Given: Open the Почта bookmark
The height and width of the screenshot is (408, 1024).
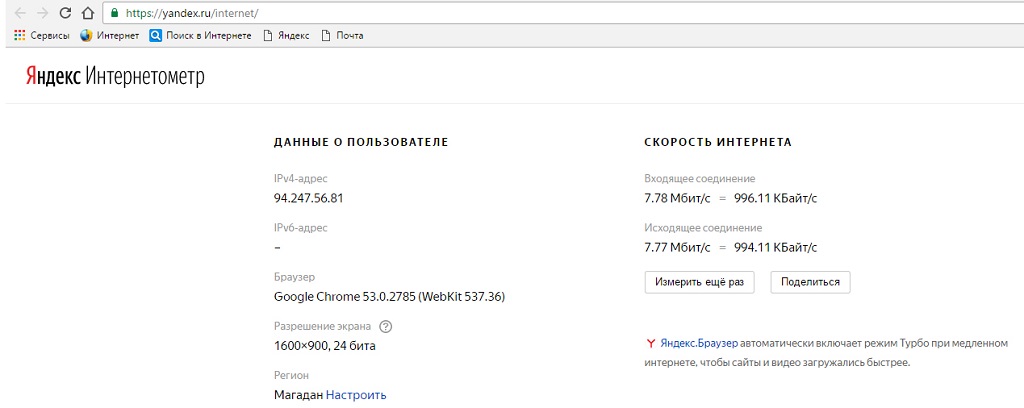Looking at the screenshot, I should pyautogui.click(x=342, y=36).
